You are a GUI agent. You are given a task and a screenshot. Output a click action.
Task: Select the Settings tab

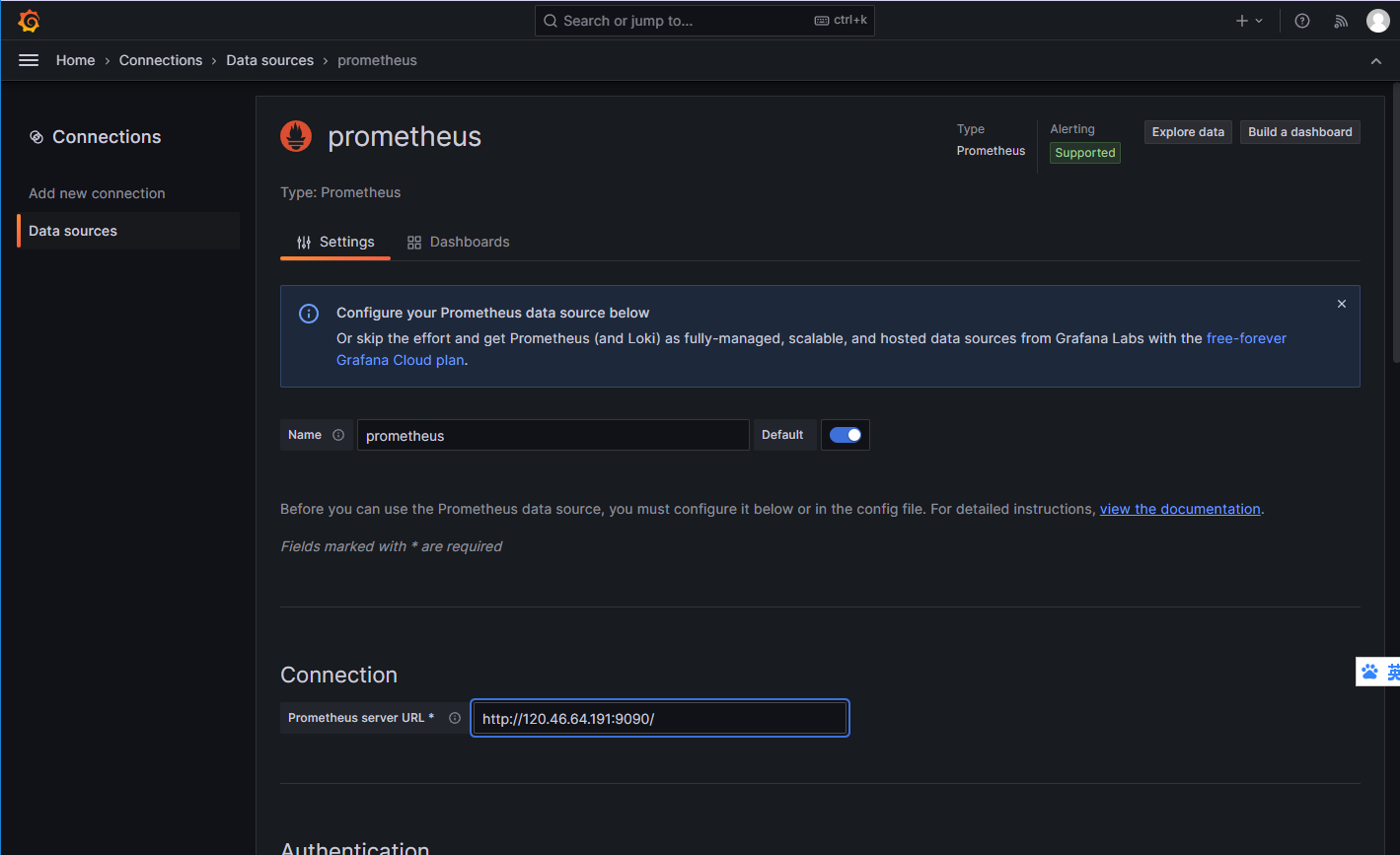[x=335, y=242]
